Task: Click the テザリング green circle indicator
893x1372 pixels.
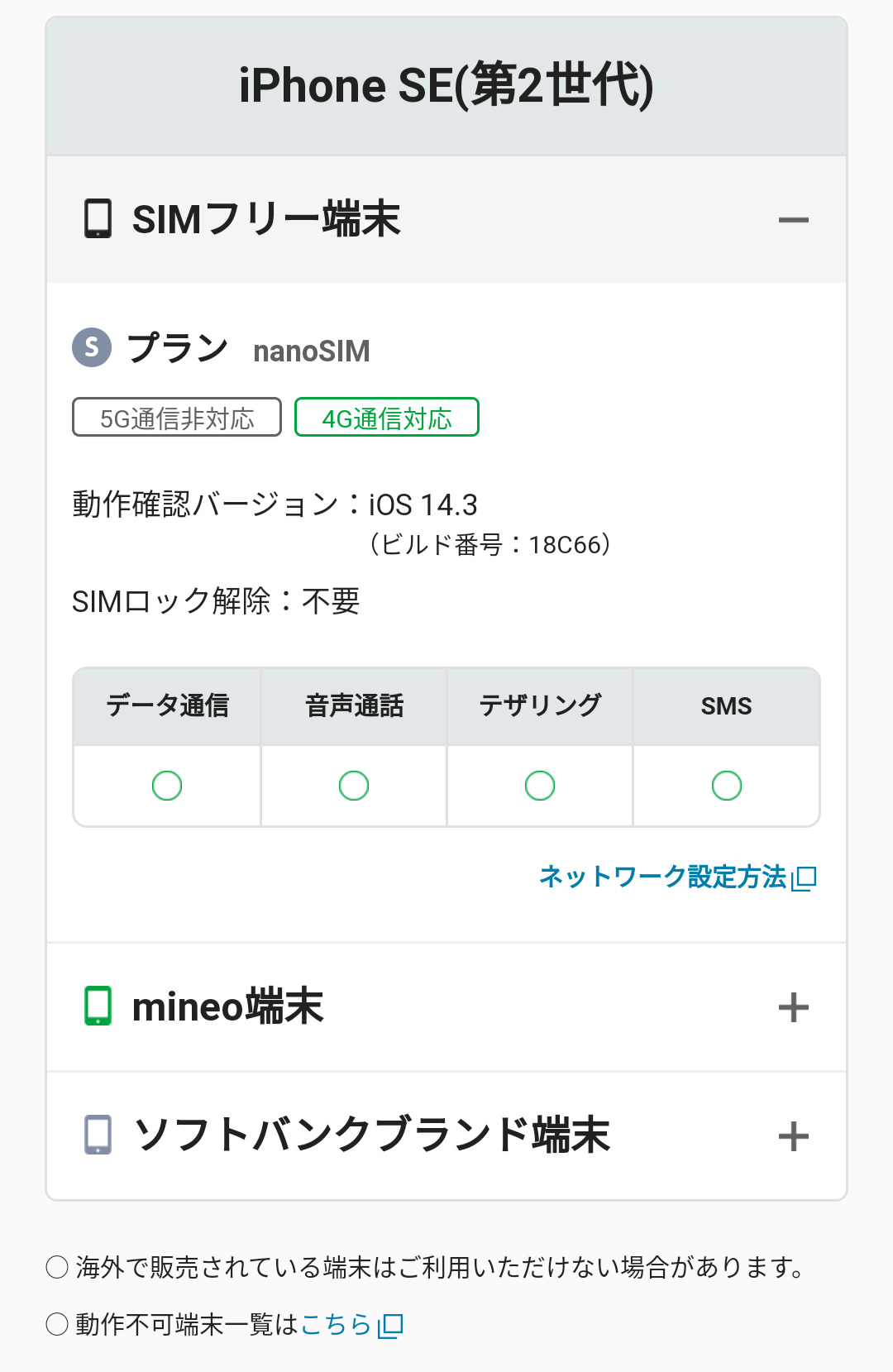Action: click(540, 785)
